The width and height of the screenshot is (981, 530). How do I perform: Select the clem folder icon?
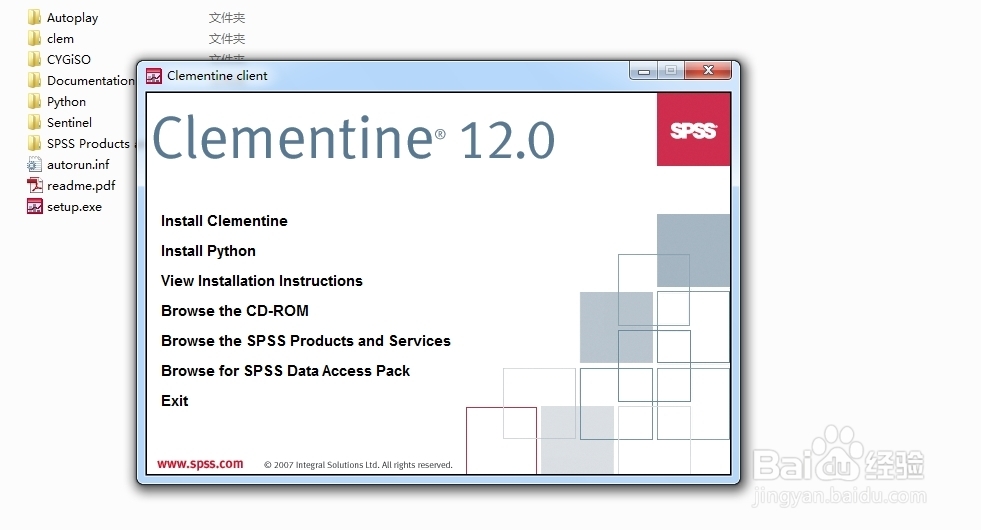[34, 39]
